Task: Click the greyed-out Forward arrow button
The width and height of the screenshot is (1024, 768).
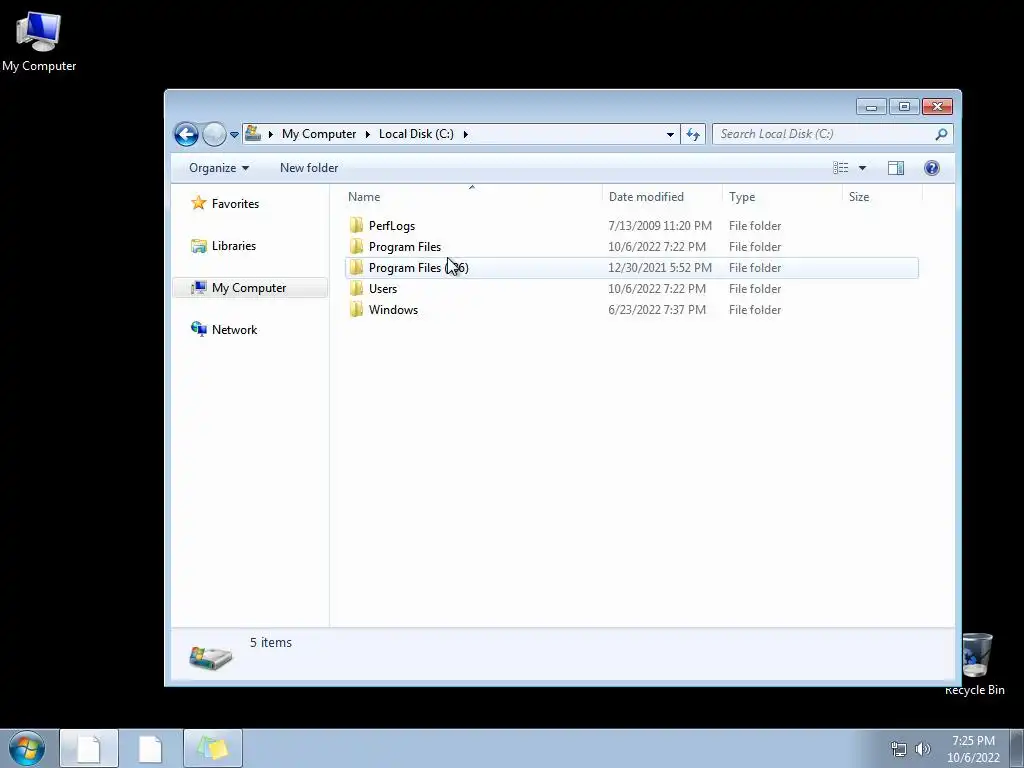Action: point(214,135)
